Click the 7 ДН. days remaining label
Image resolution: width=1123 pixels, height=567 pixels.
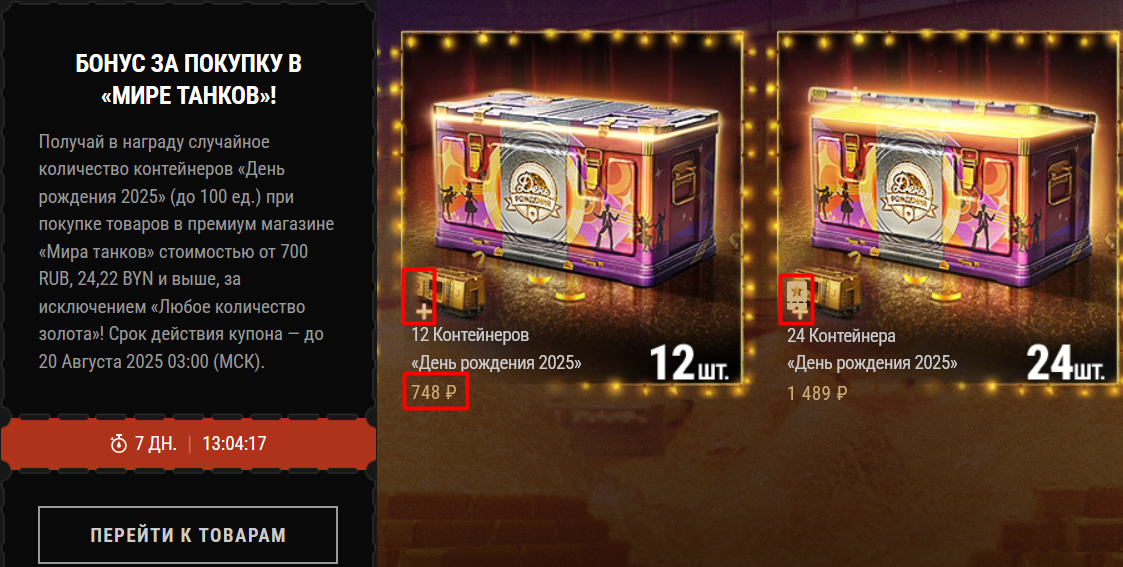(155, 444)
